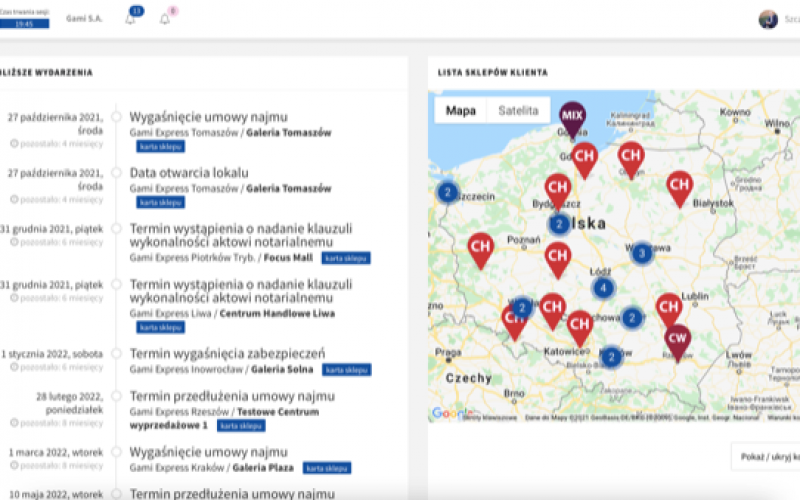
Task: Select CH marker southeast of Poznań
Action: tap(558, 260)
